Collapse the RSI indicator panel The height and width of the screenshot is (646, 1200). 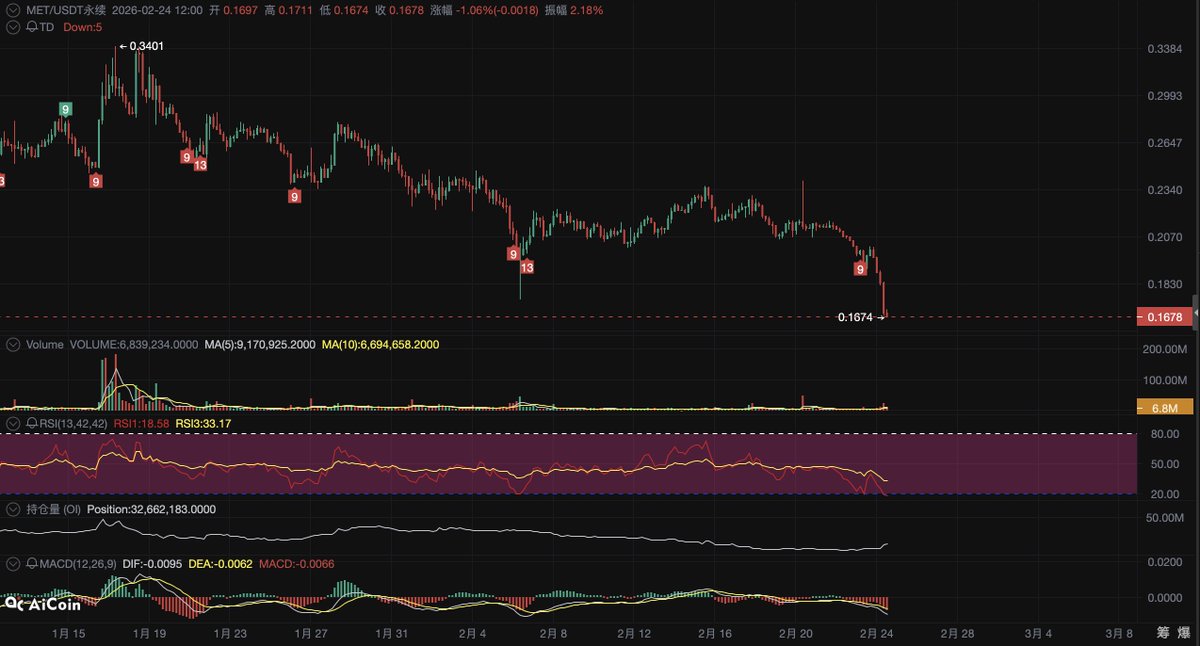[12, 424]
